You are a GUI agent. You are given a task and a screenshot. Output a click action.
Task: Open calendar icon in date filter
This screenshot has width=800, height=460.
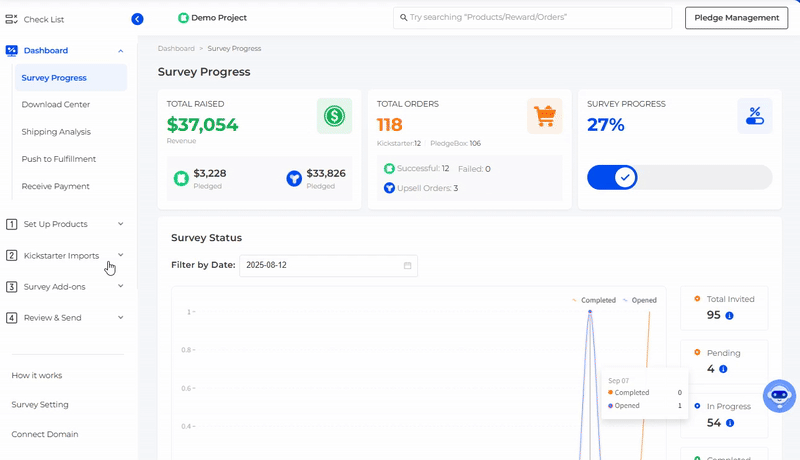tap(407, 266)
